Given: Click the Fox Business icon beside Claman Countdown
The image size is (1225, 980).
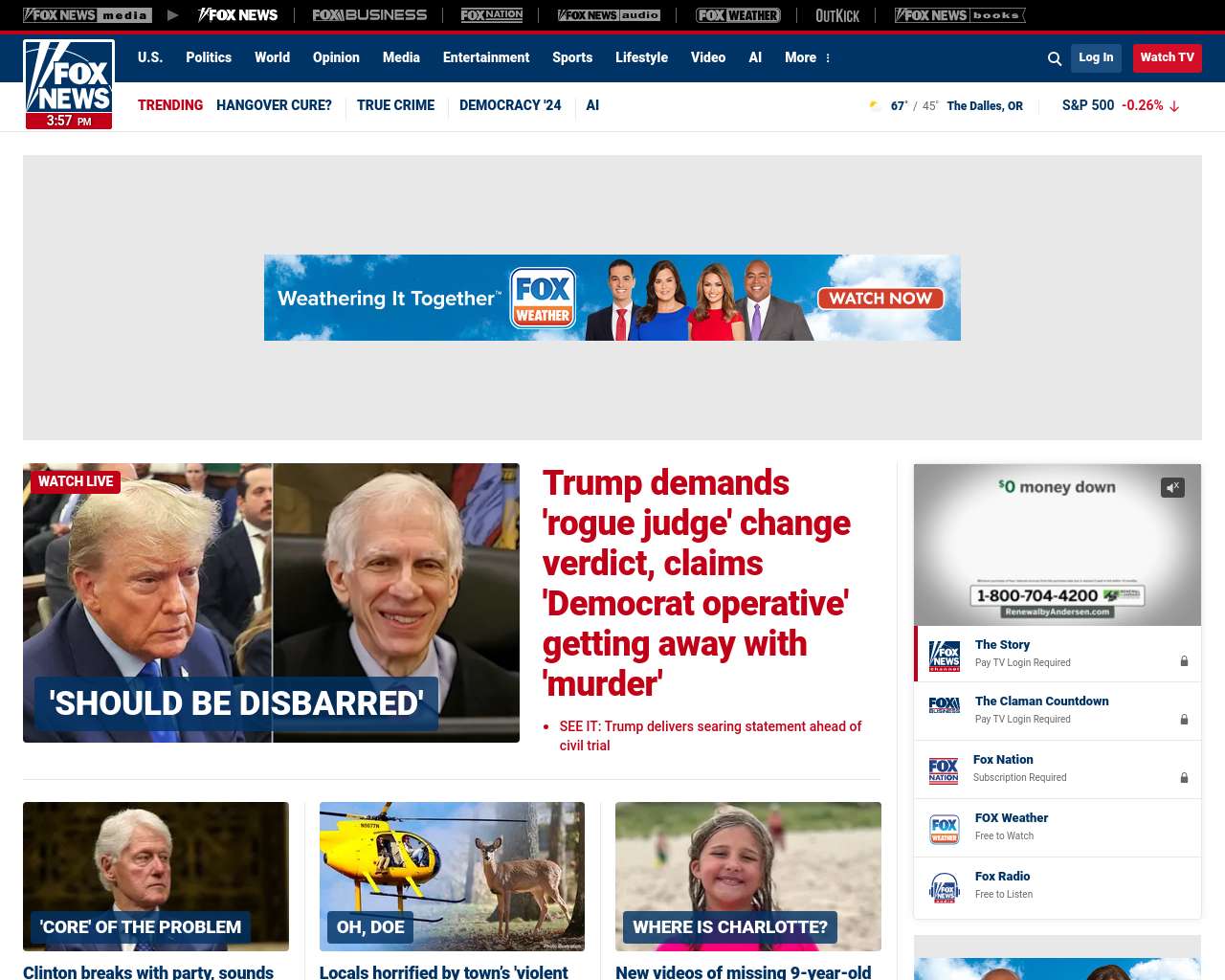Looking at the screenshot, I should point(945,705).
